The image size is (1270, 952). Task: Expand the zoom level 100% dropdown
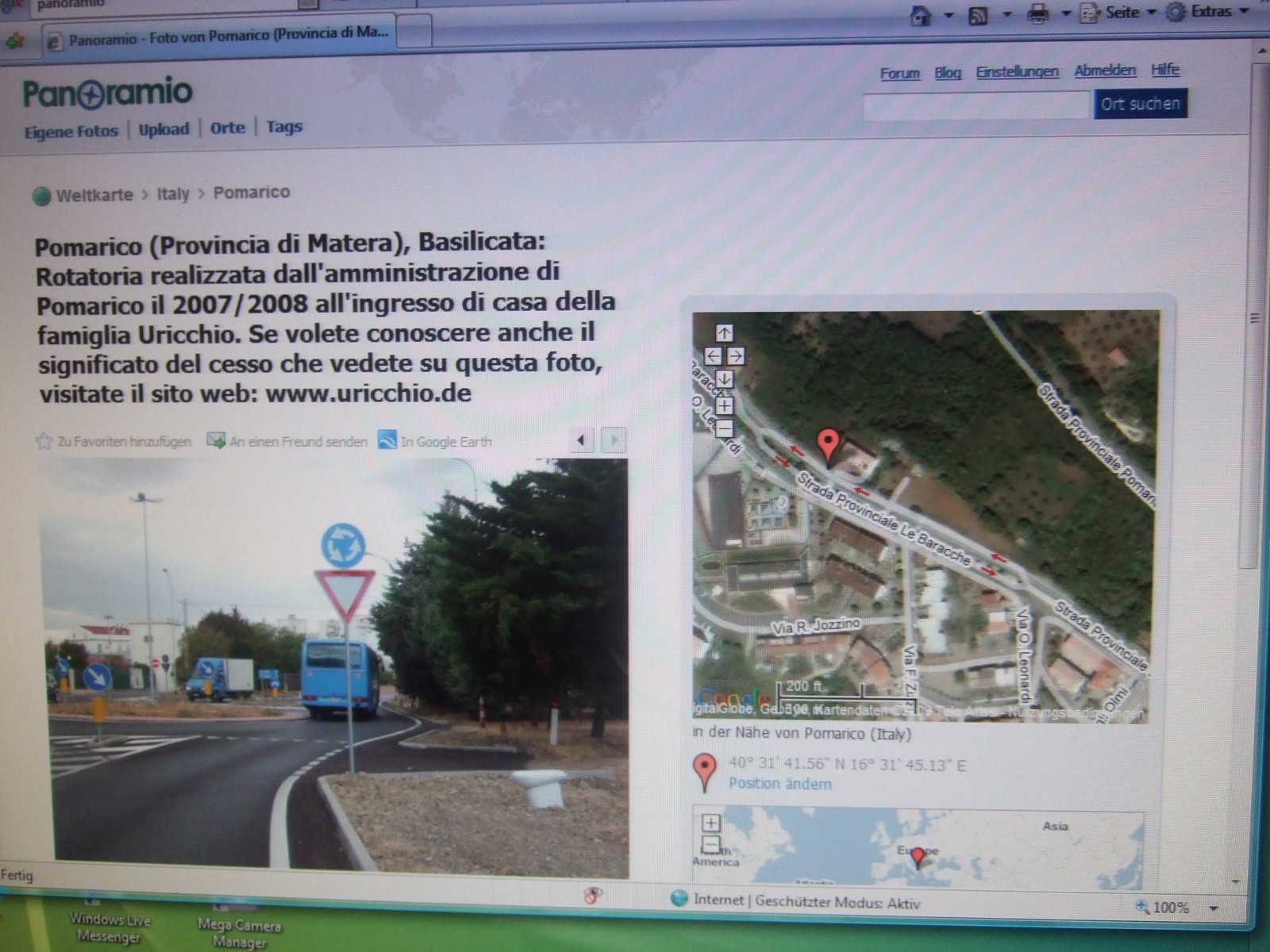tap(1213, 908)
